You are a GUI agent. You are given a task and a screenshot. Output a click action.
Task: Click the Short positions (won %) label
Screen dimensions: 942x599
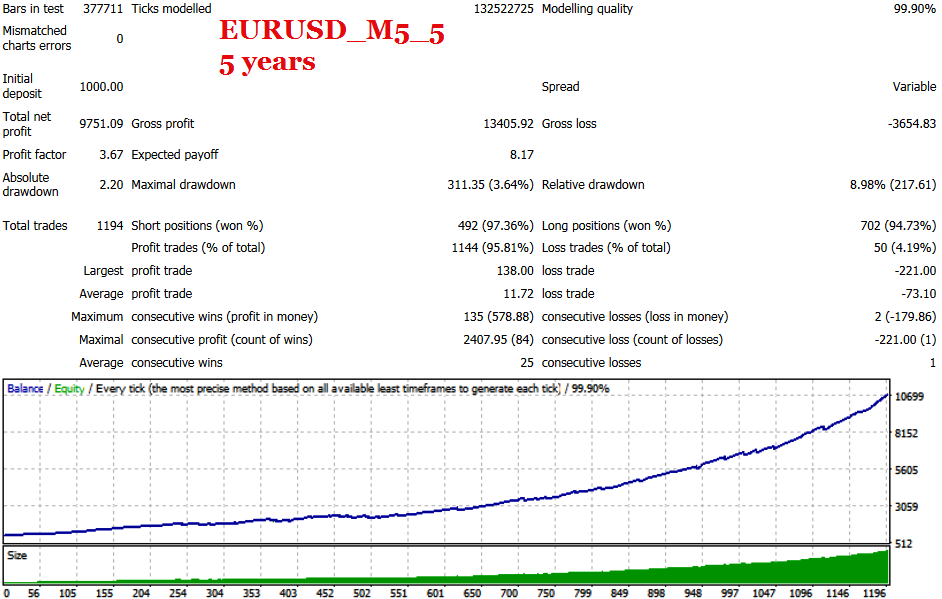[x=197, y=226]
